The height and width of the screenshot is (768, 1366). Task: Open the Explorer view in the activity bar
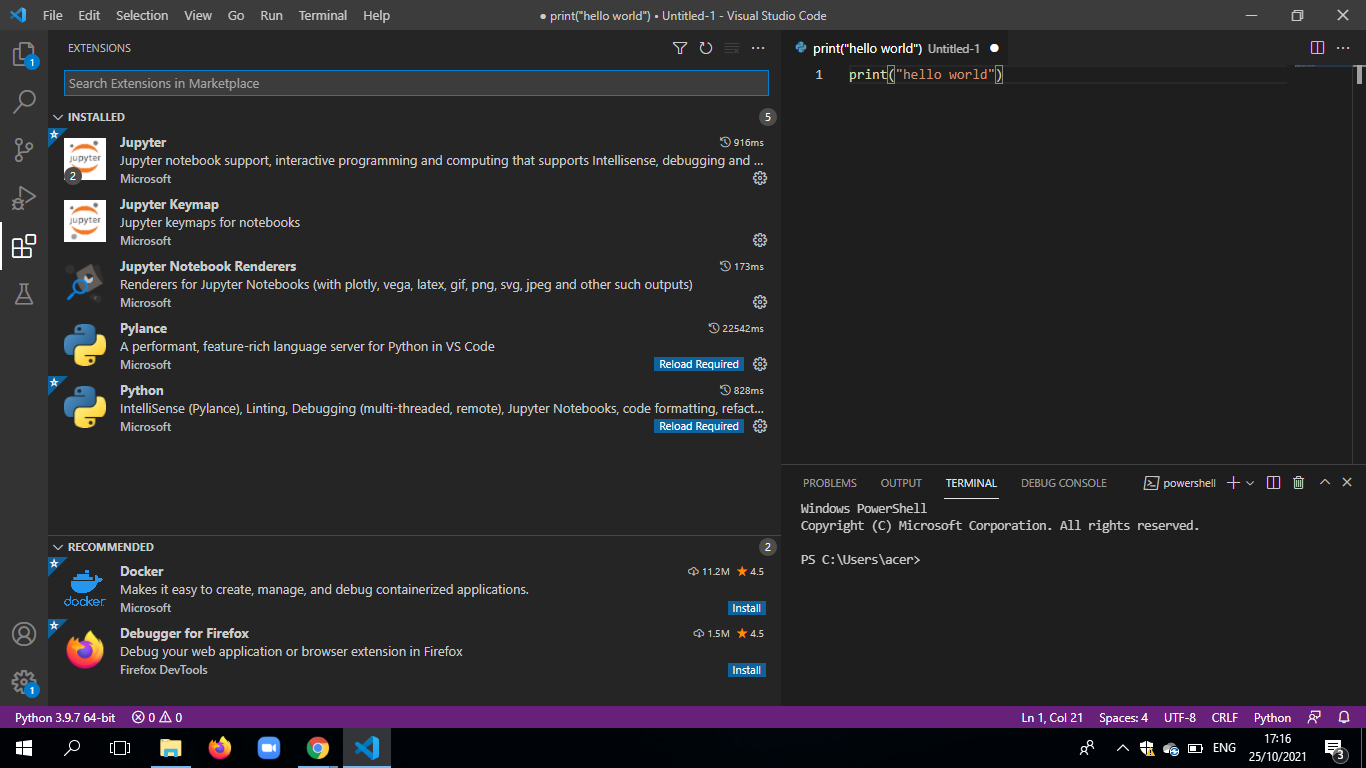24,55
